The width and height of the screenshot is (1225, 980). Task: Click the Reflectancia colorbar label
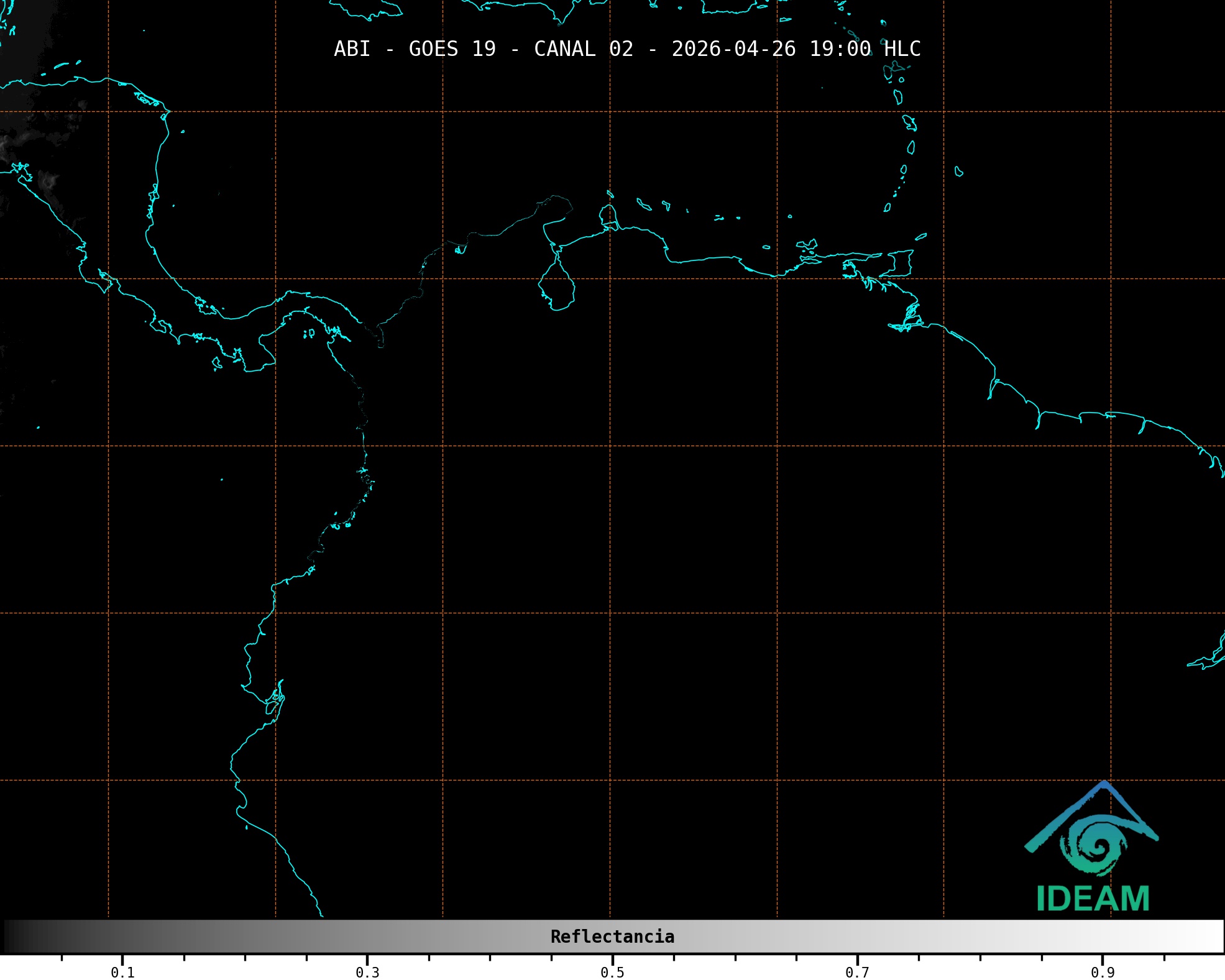(612, 936)
